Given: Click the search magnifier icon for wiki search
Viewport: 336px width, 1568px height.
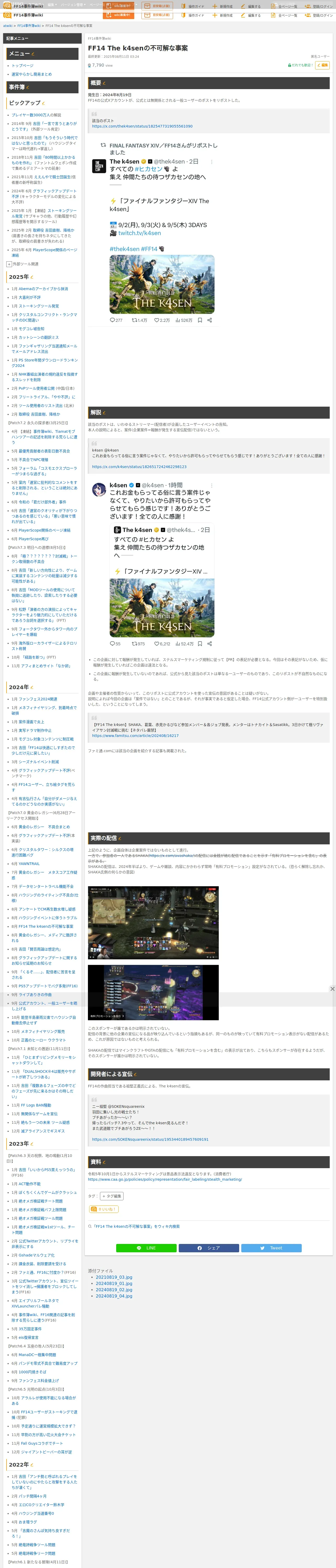Looking at the screenshot, I should point(90,1226).
